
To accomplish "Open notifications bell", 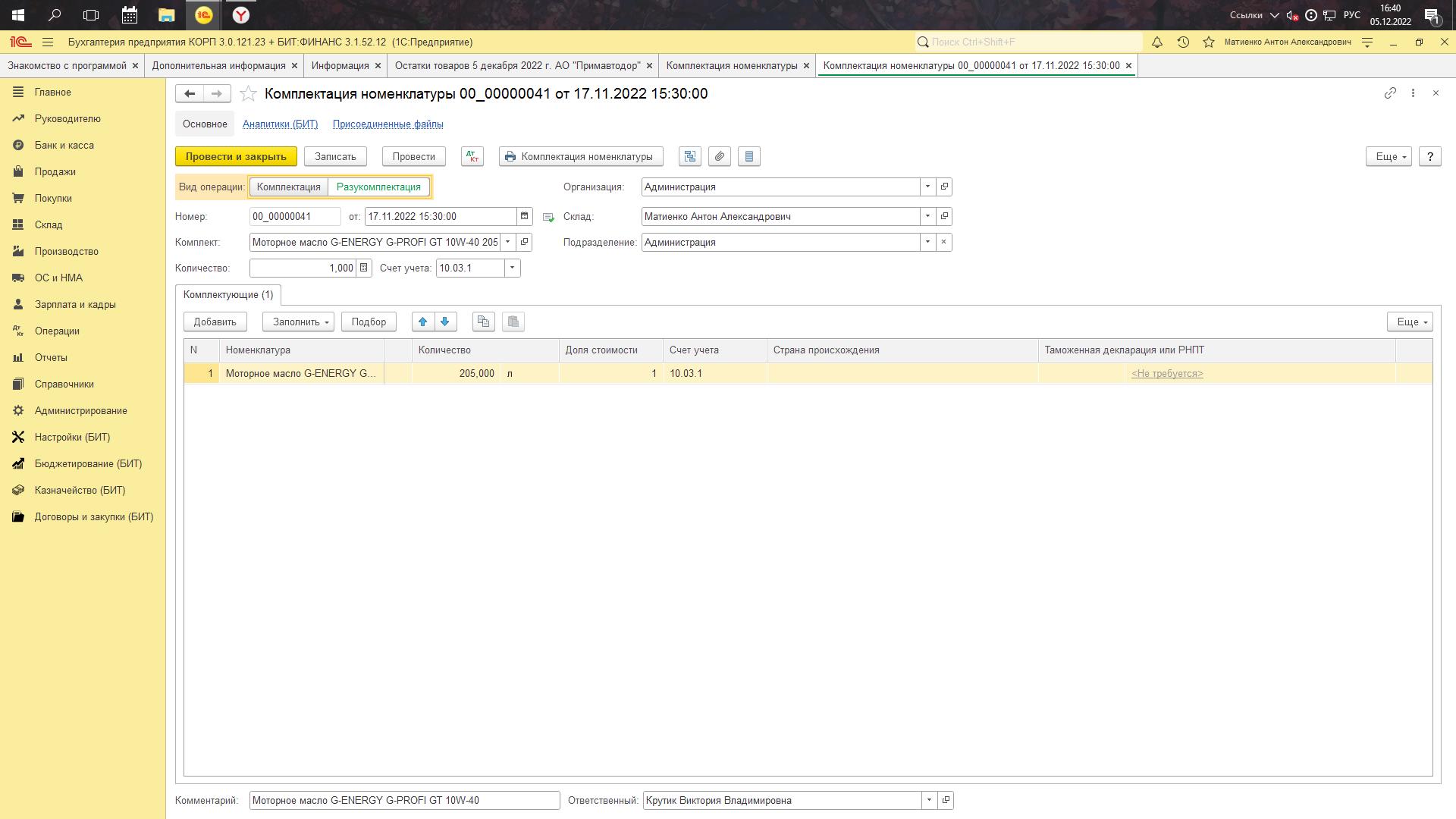I will (x=1157, y=42).
